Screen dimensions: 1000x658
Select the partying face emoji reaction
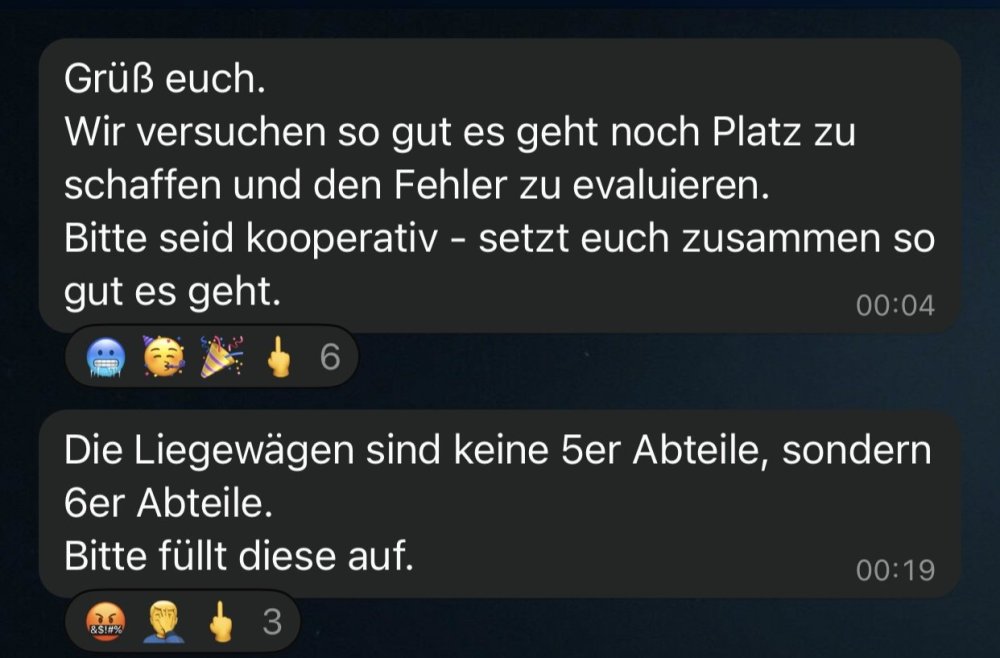pos(164,356)
